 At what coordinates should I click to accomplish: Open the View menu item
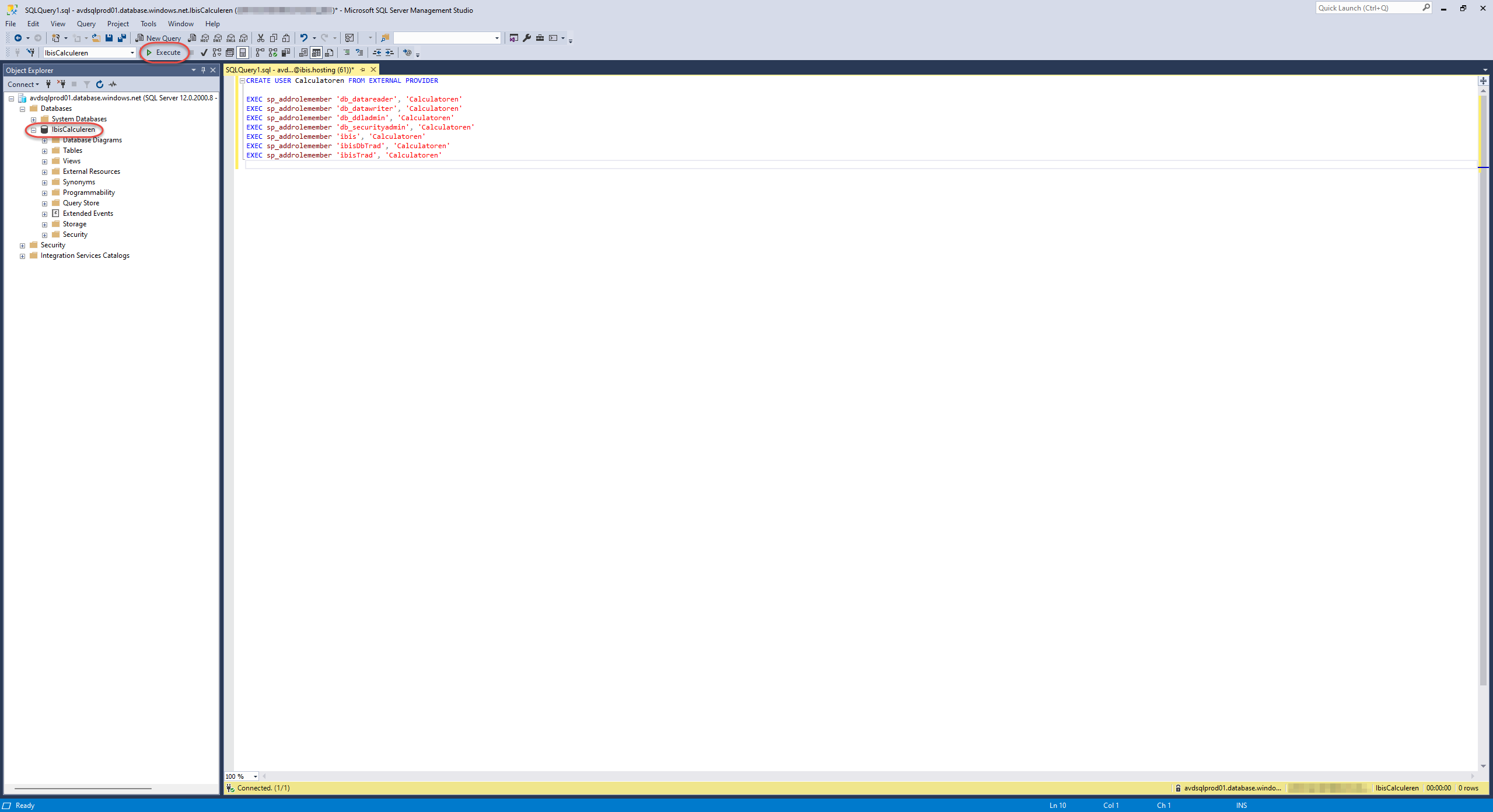57,23
